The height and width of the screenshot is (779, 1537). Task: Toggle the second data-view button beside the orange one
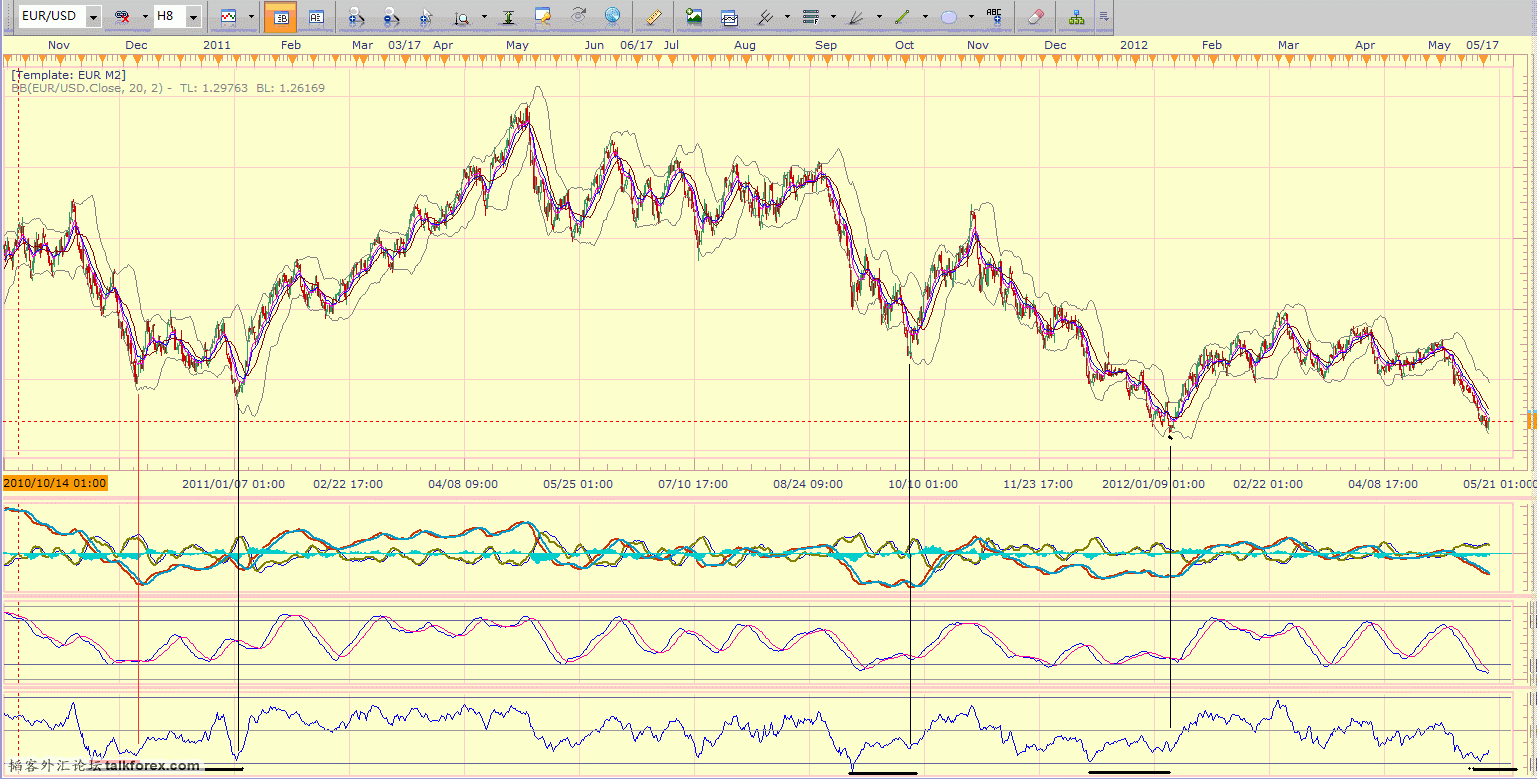point(316,17)
